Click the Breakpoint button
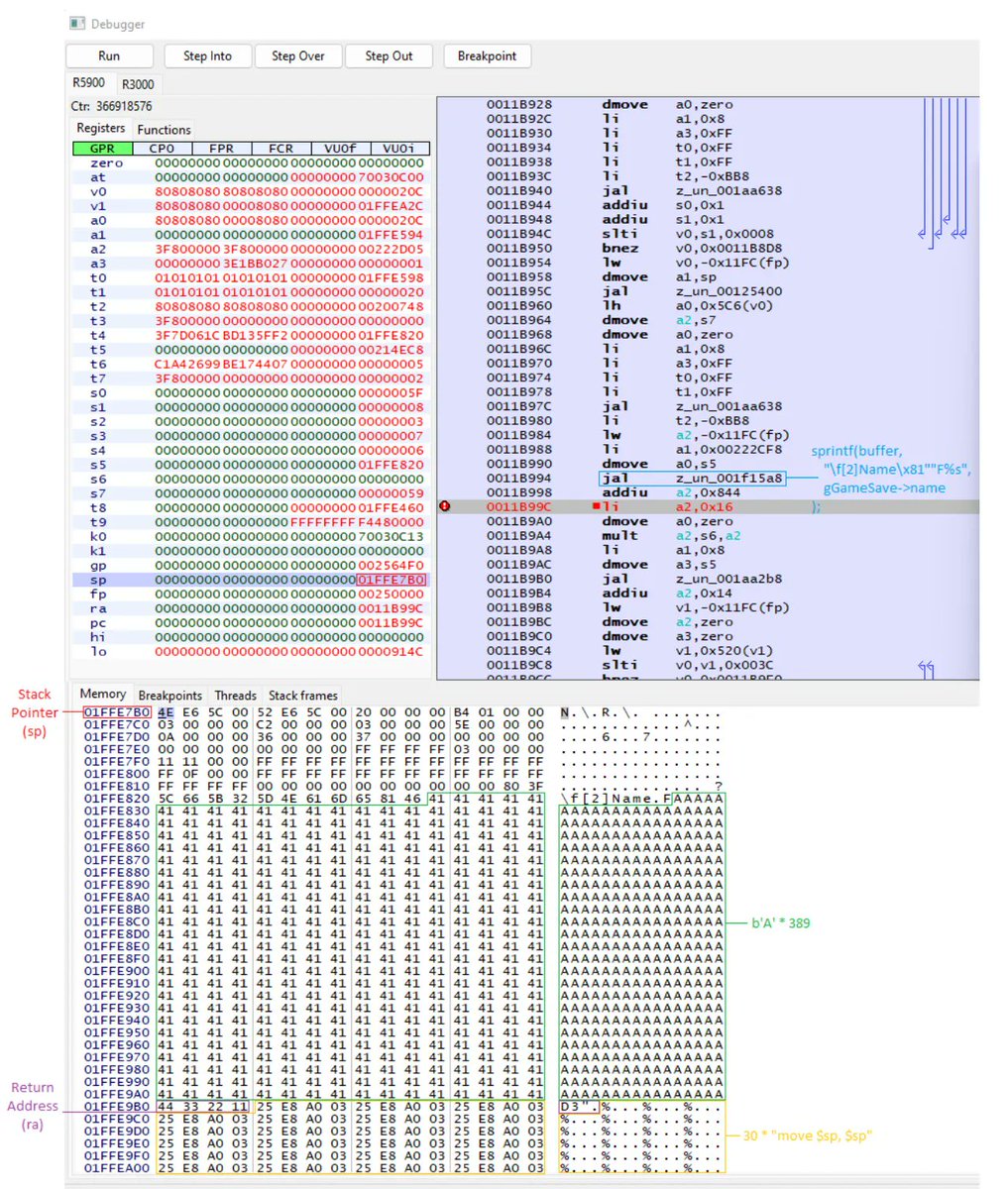 tap(487, 56)
